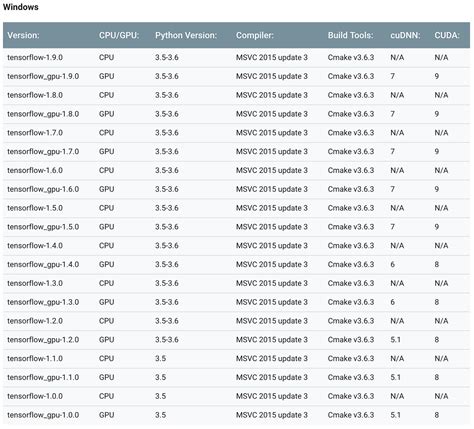Select the tensorflow-1.6.0 version cell

pos(35,170)
